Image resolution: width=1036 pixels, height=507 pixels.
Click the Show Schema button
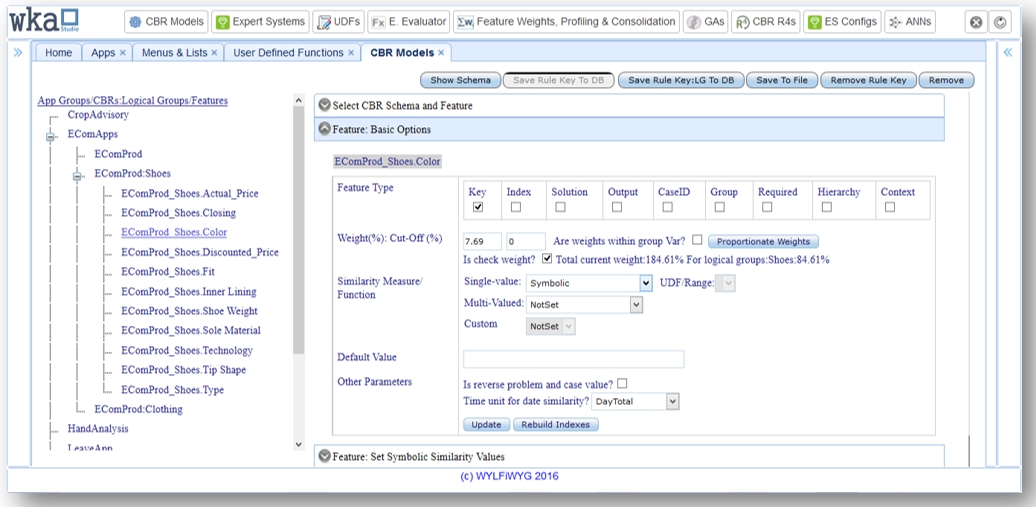pyautogui.click(x=460, y=80)
